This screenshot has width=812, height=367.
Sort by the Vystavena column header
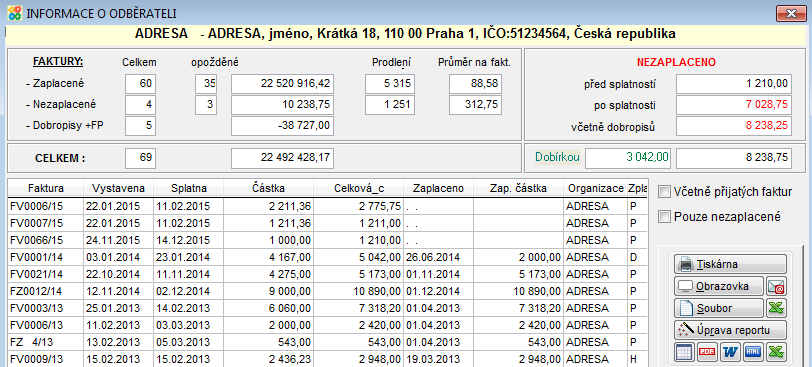[118, 188]
